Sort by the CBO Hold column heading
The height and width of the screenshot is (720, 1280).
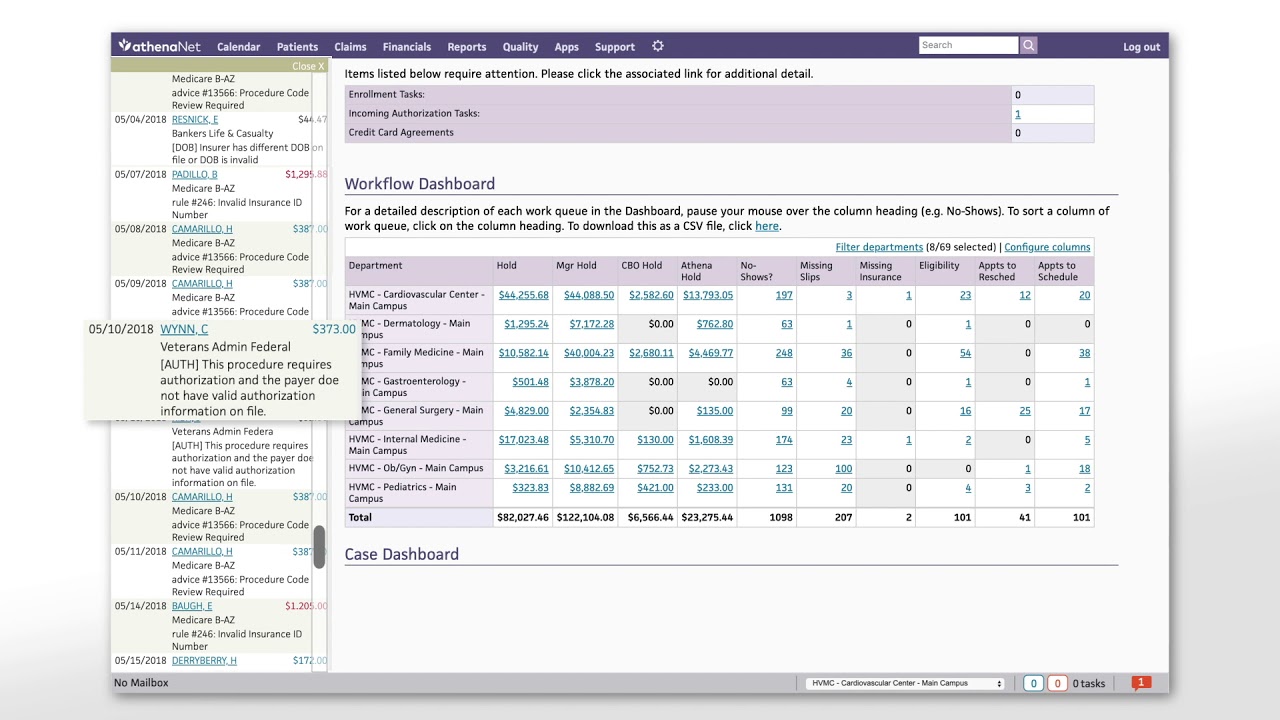pos(642,265)
